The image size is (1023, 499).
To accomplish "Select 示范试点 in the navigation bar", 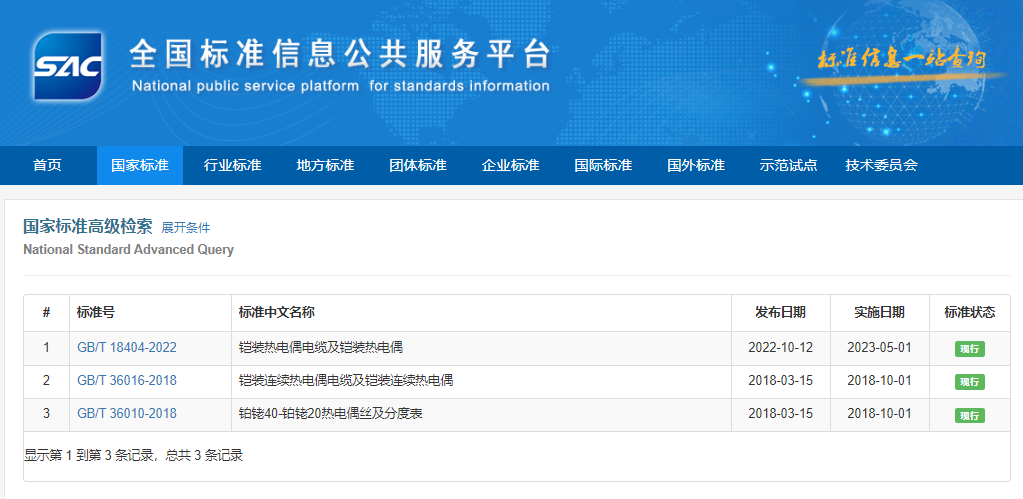I will pyautogui.click(x=788, y=166).
